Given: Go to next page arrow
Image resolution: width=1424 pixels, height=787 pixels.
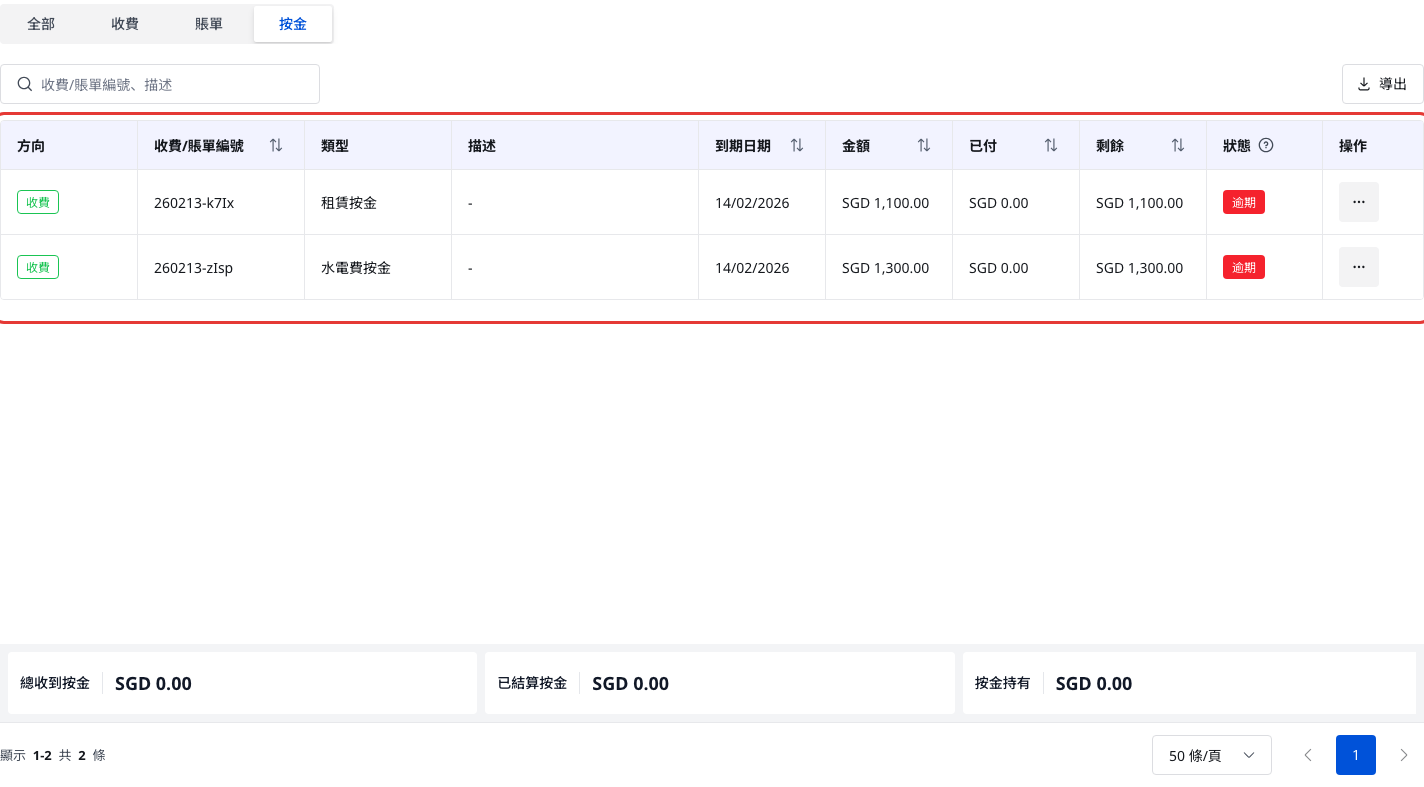Looking at the screenshot, I should tap(1404, 755).
